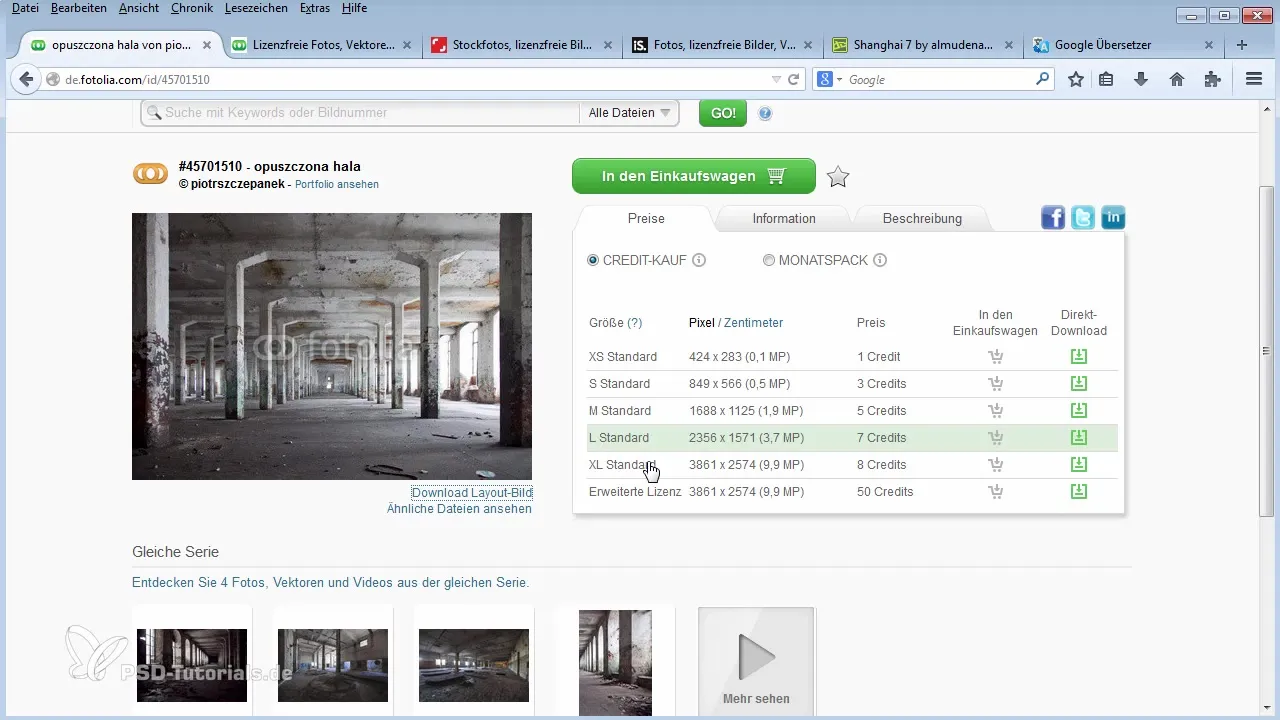The width and height of the screenshot is (1280, 720).
Task: Add M Standard to shopping cart
Action: pyautogui.click(x=995, y=411)
